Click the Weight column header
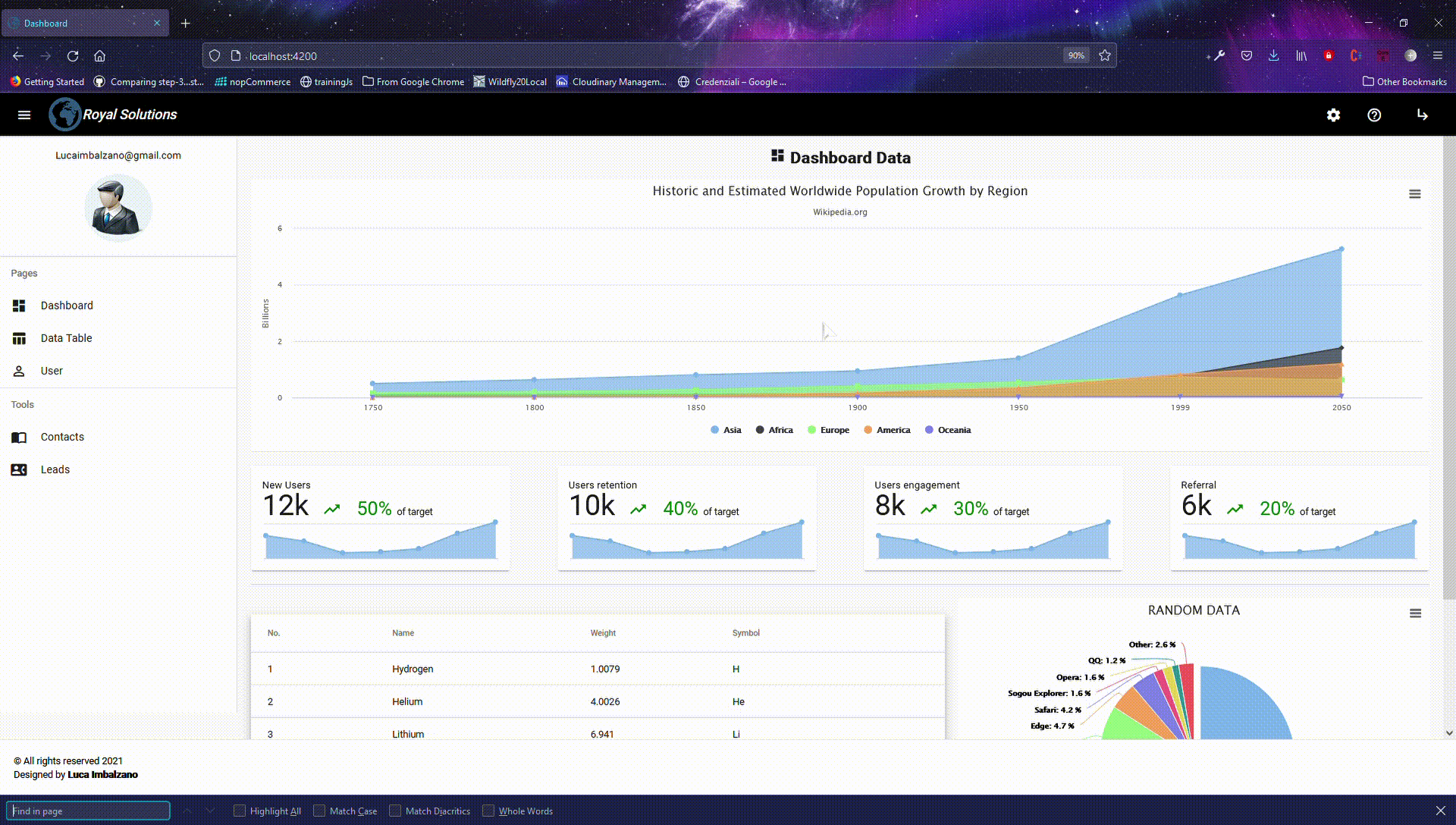Image resolution: width=1456 pixels, height=825 pixels. (x=603, y=633)
